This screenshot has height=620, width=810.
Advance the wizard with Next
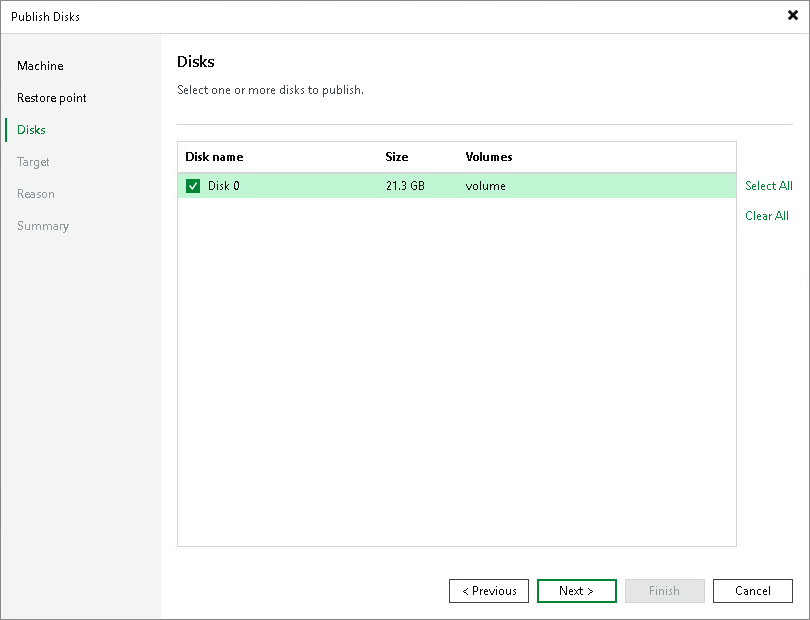577,591
